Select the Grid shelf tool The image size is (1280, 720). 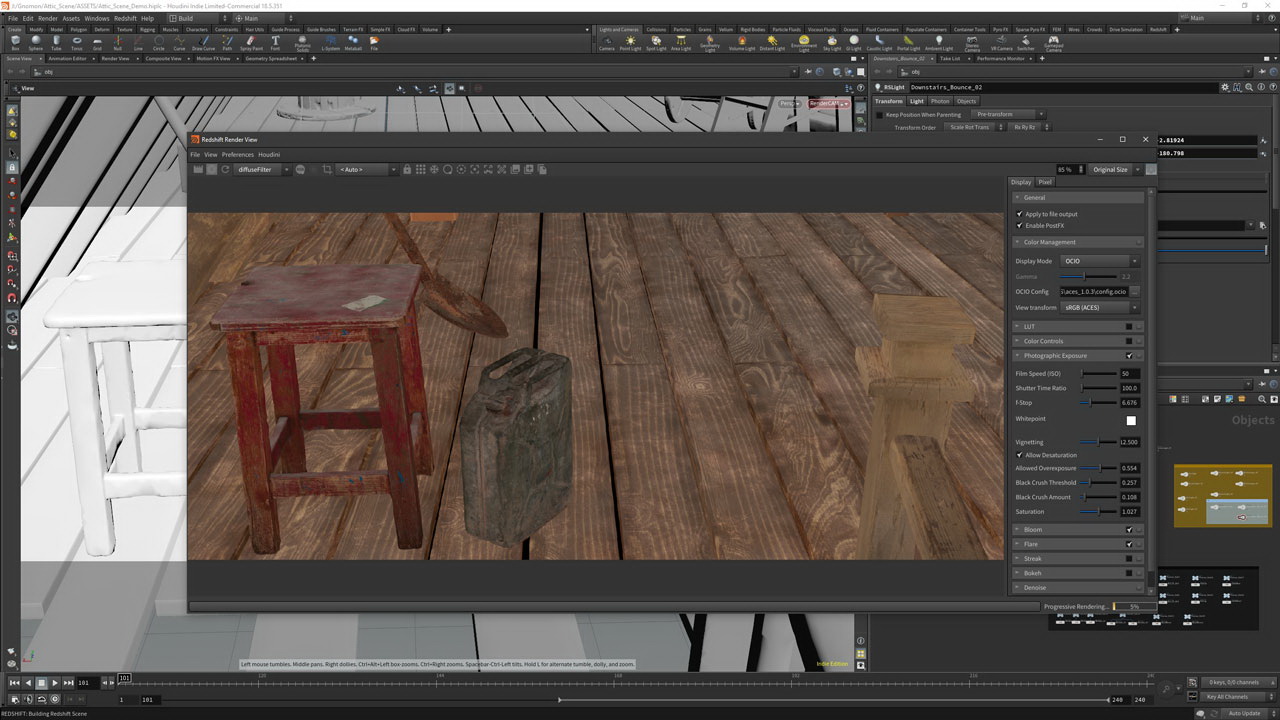[x=97, y=43]
